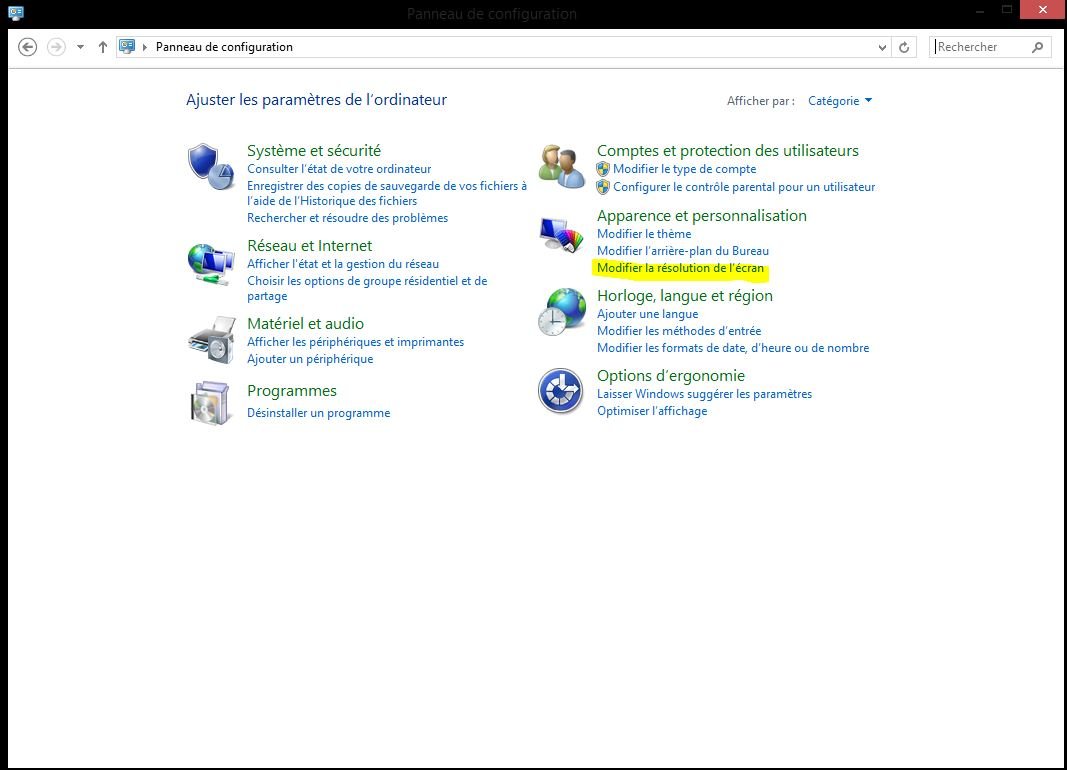Click the window icon in the title bar
The height and width of the screenshot is (770, 1067).
16,13
